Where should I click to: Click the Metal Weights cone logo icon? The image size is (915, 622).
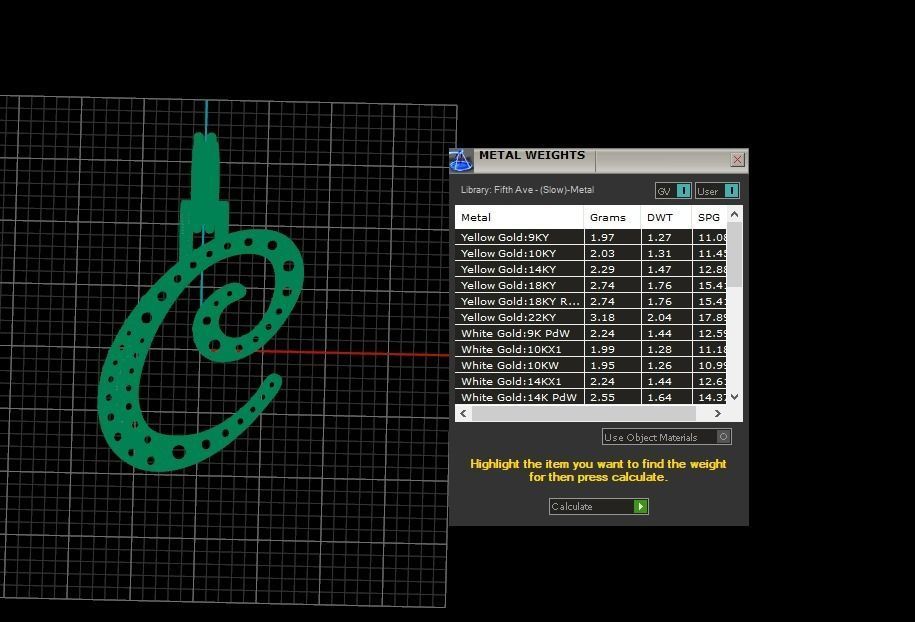[461, 160]
